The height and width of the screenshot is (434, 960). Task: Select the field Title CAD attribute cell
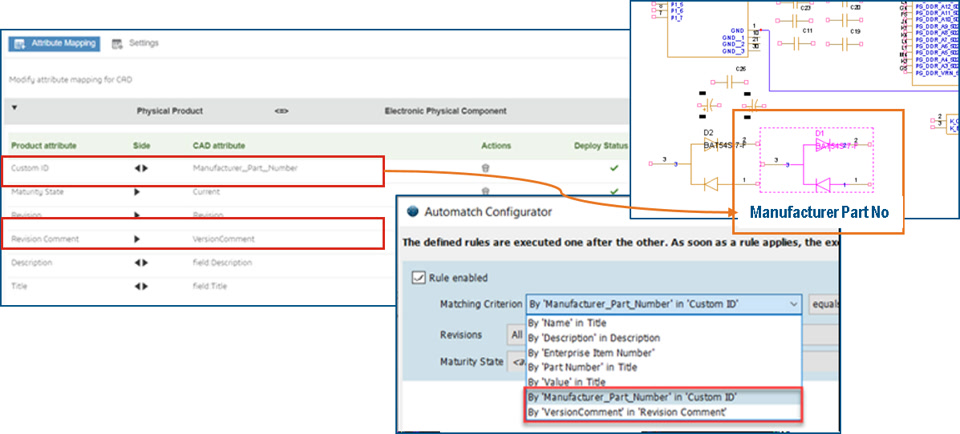(x=210, y=286)
